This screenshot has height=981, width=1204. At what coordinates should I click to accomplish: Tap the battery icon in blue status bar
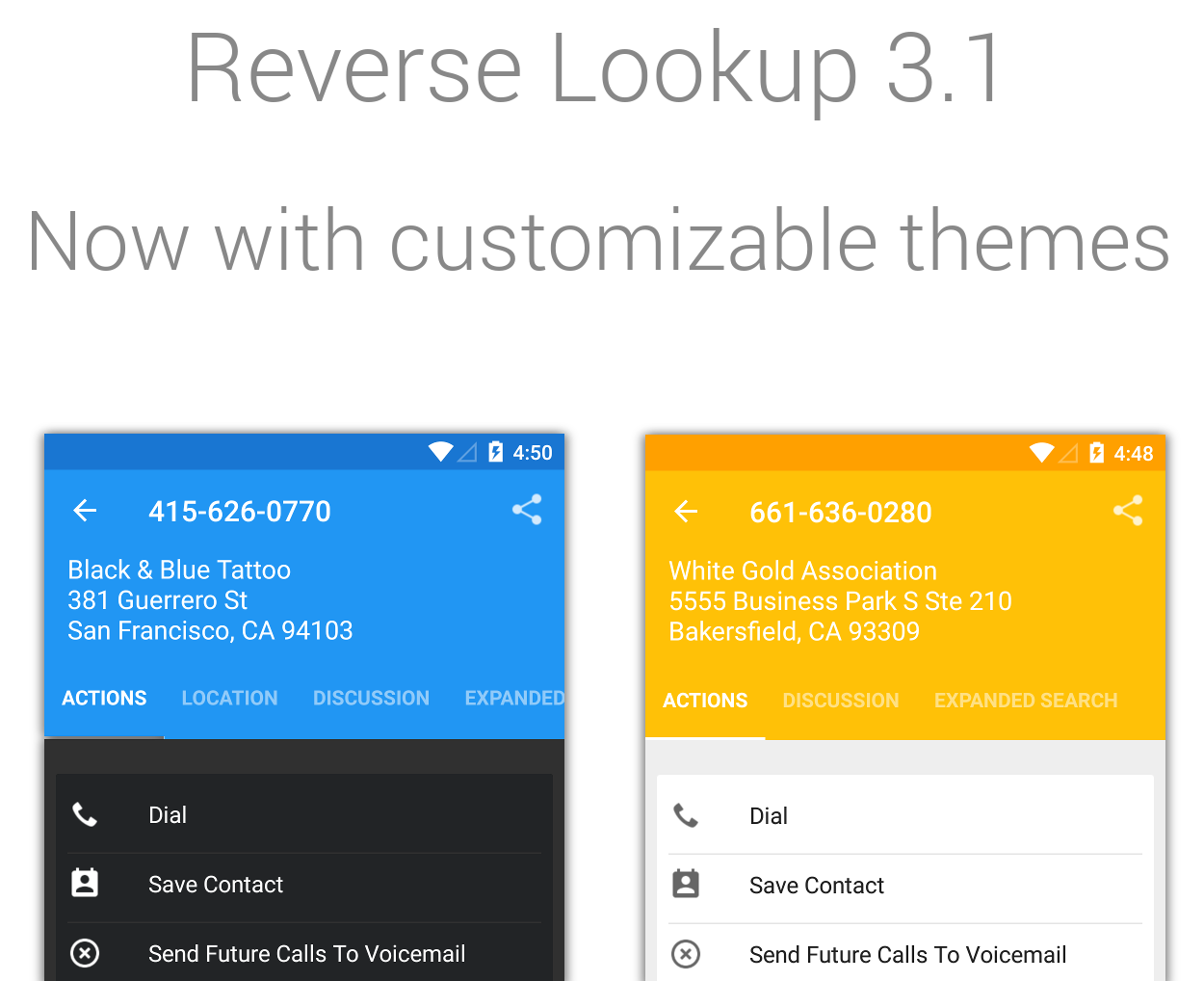(495, 452)
